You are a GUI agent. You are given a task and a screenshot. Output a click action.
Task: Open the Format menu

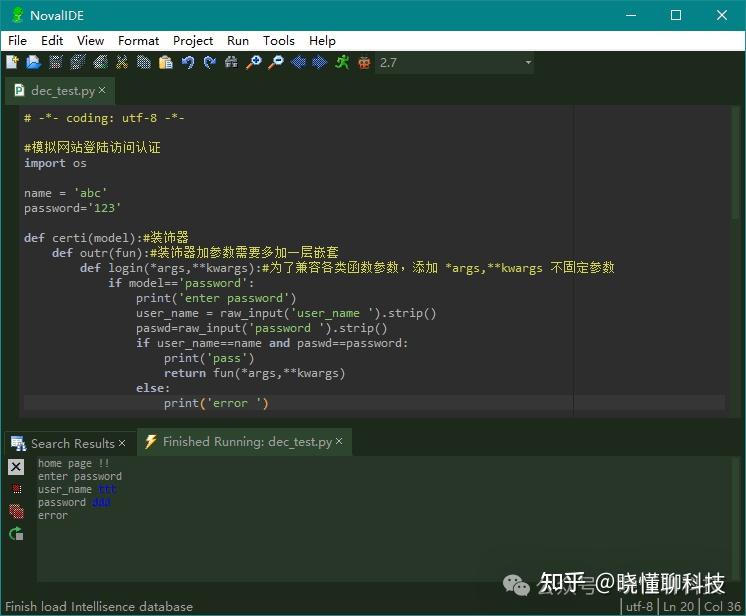click(138, 41)
